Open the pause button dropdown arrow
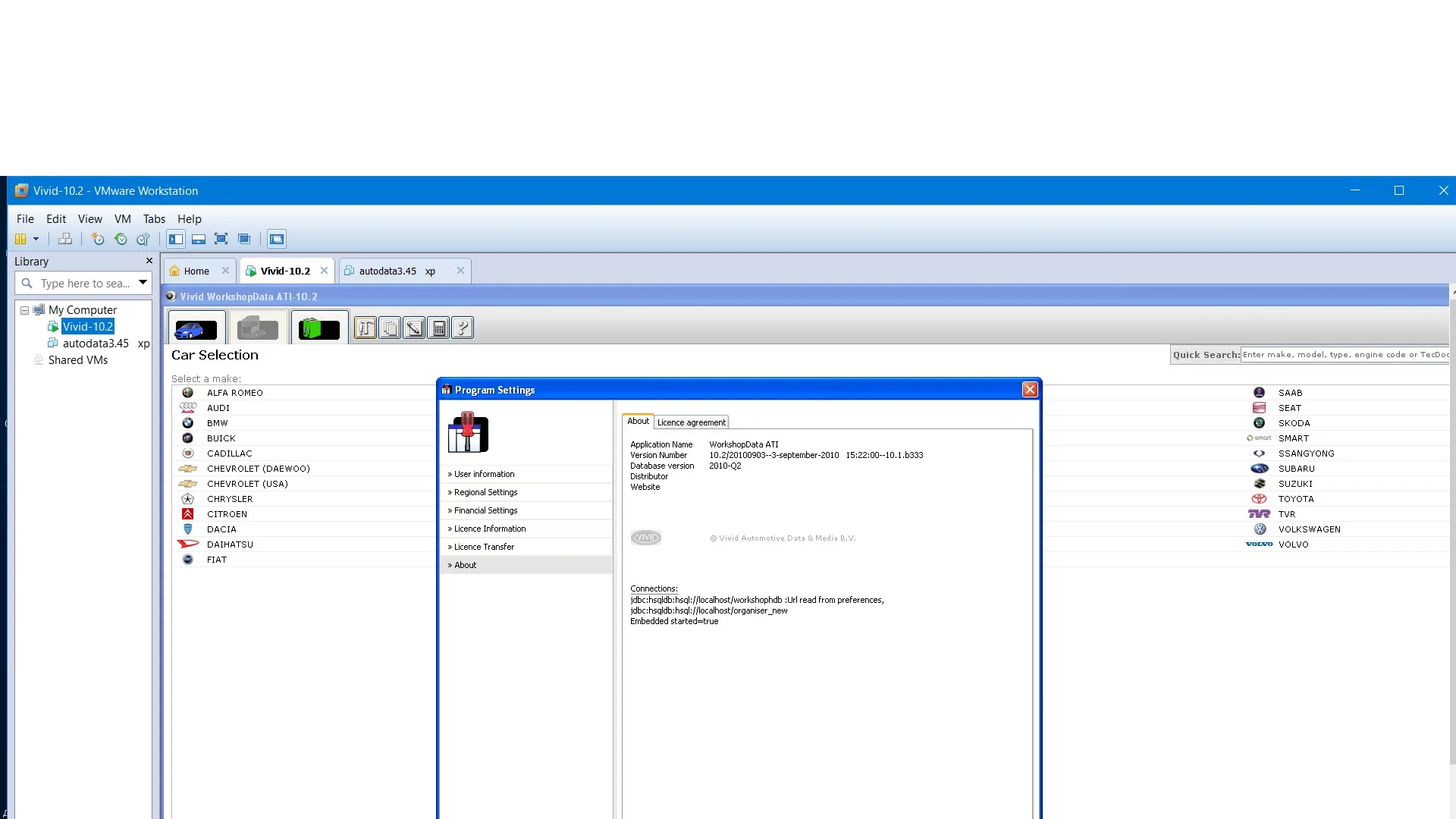The height and width of the screenshot is (819, 1456). click(x=36, y=239)
